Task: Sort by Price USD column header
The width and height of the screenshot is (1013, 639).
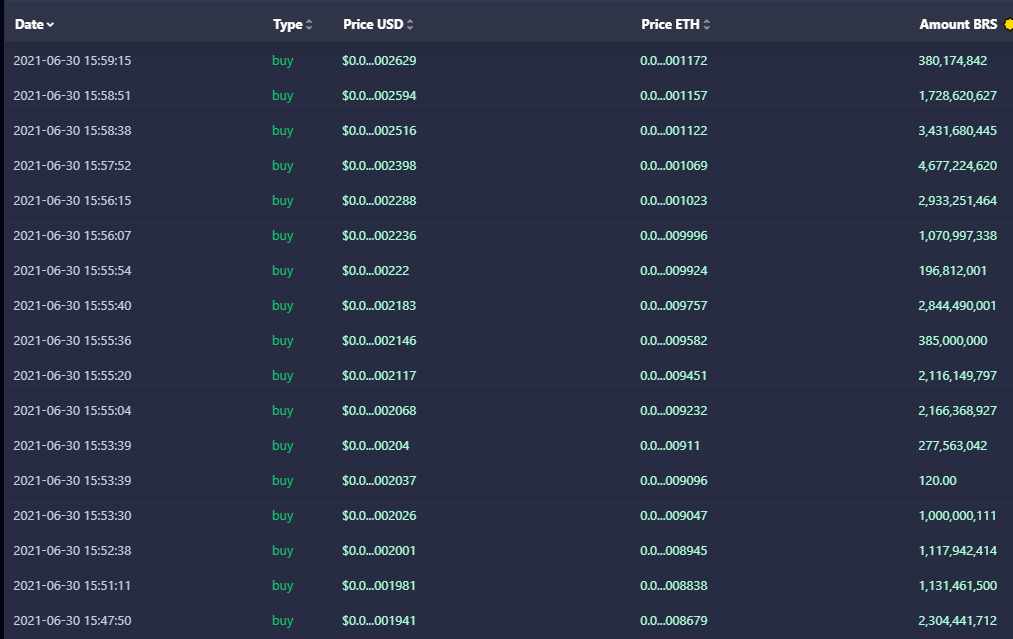Action: click(378, 25)
